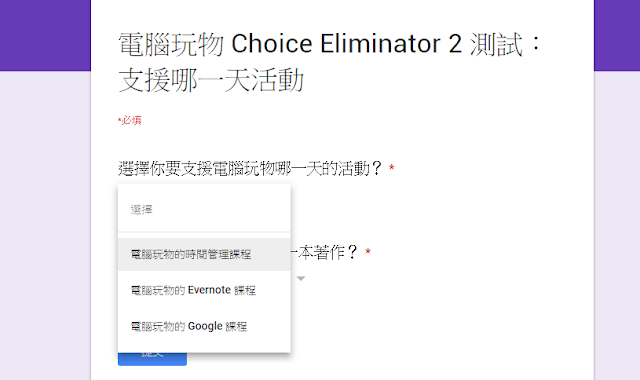This screenshot has height=380, width=640.
Task: Pick the 電腦玩物的 Google 課程 option
Action: [x=204, y=326]
